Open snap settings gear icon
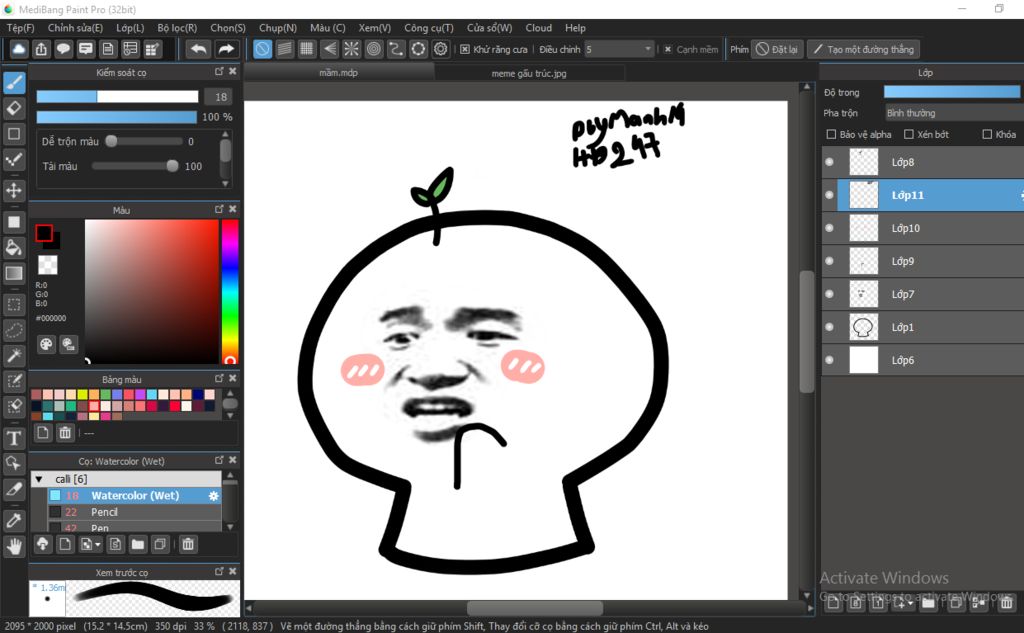 click(441, 49)
